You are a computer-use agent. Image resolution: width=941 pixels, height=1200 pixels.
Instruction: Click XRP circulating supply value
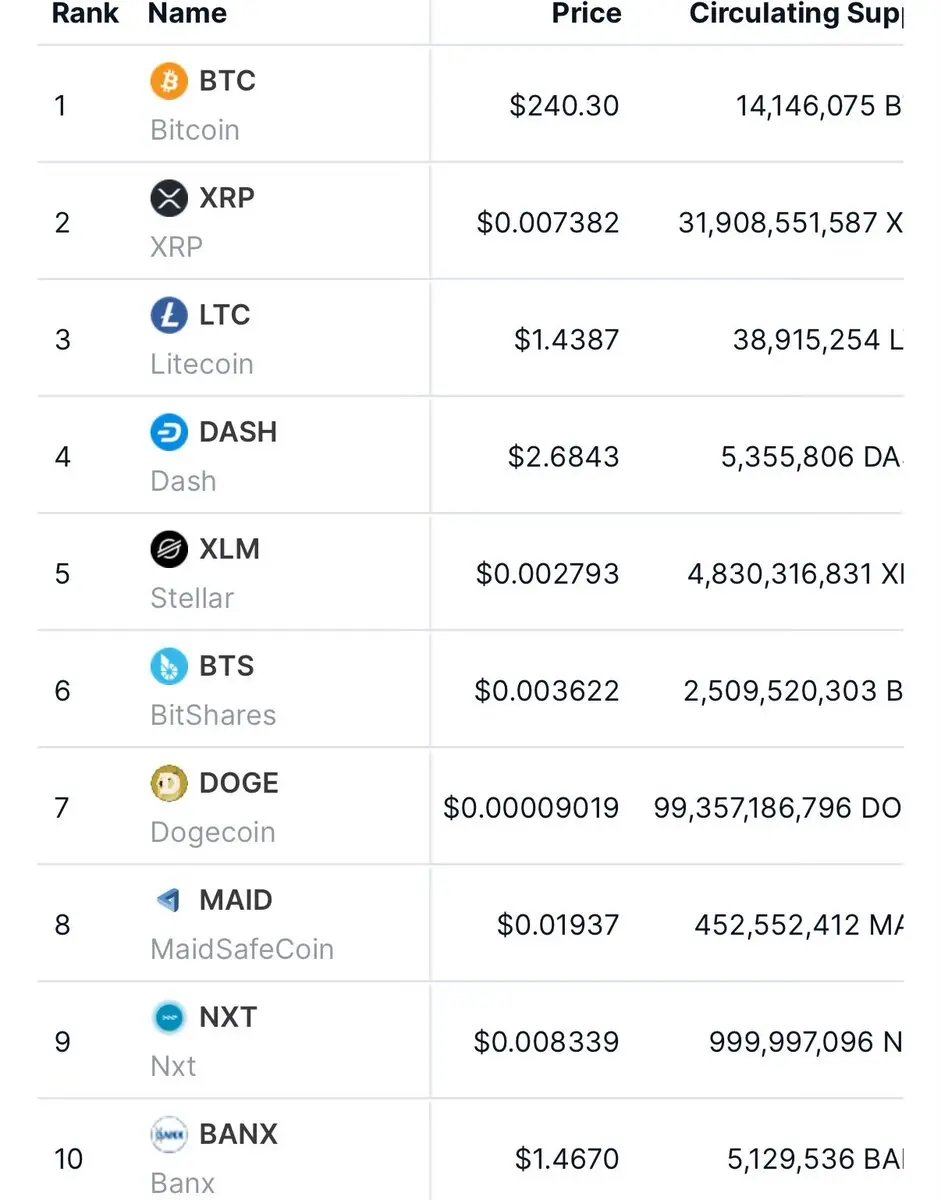pyautogui.click(x=790, y=223)
